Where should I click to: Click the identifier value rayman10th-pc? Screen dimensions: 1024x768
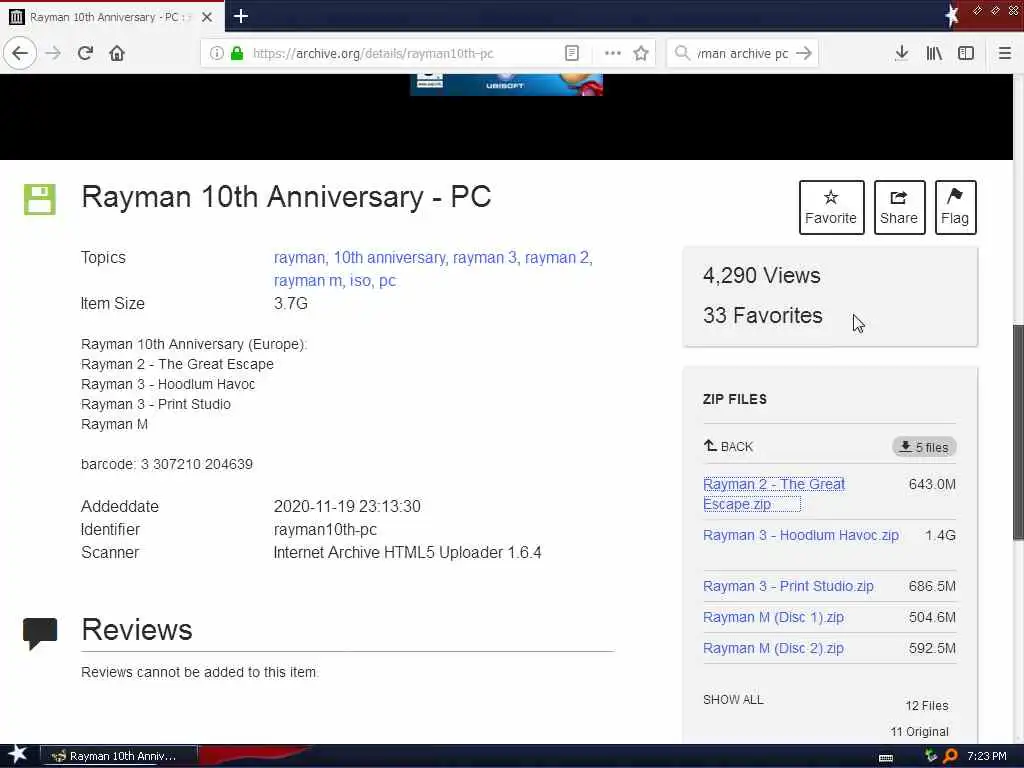coord(325,530)
